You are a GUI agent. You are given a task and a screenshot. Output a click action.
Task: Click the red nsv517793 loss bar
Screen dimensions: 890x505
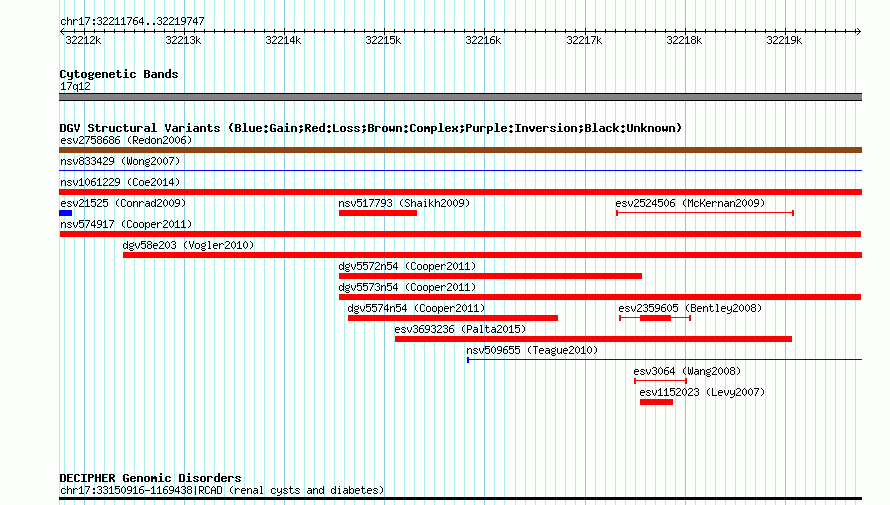378,213
